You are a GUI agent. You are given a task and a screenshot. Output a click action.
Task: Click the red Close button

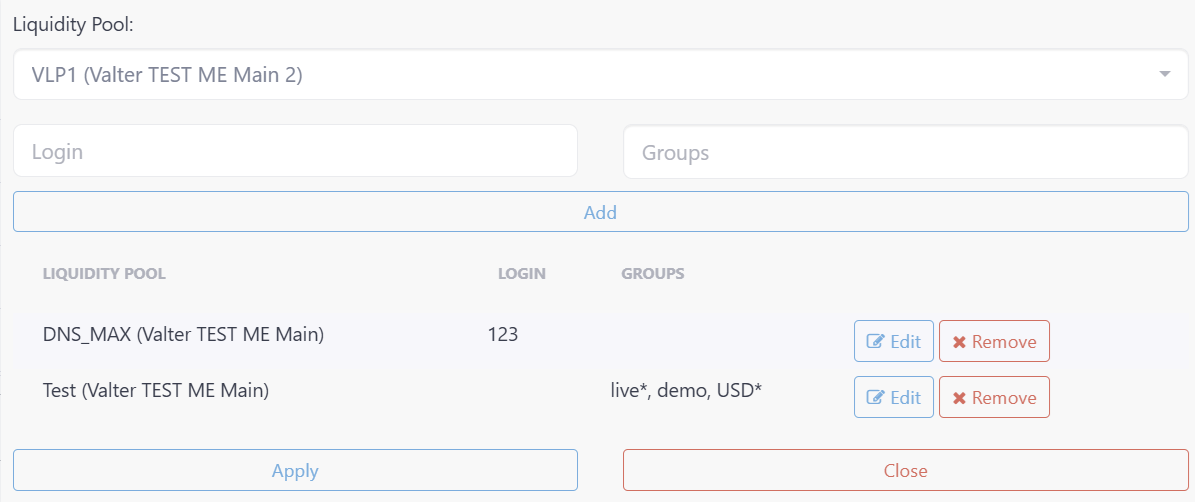(905, 470)
